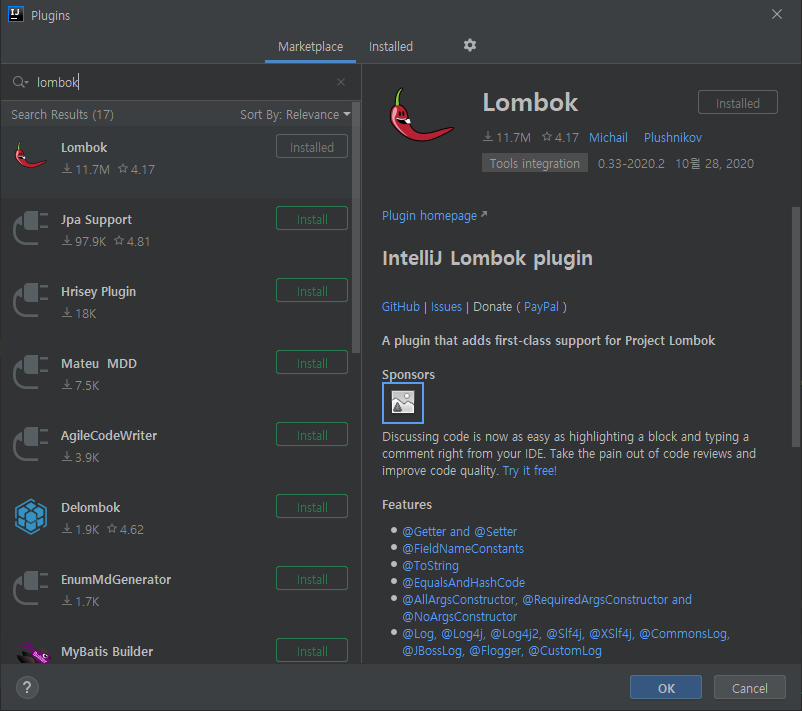Click the Search Results (17) label
The width and height of the screenshot is (802, 711).
pyautogui.click(x=62, y=115)
